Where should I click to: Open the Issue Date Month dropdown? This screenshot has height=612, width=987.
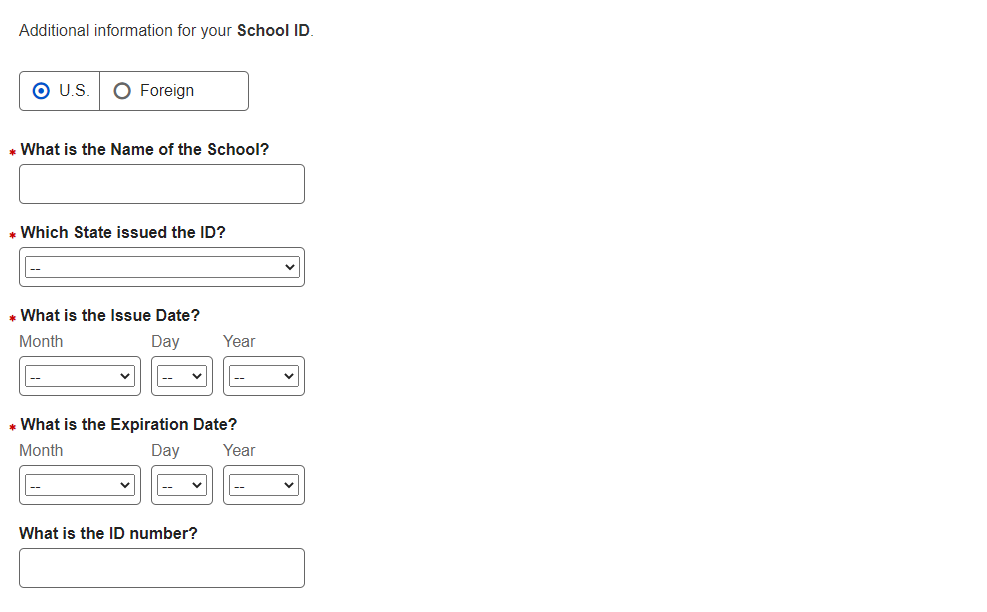(x=79, y=376)
